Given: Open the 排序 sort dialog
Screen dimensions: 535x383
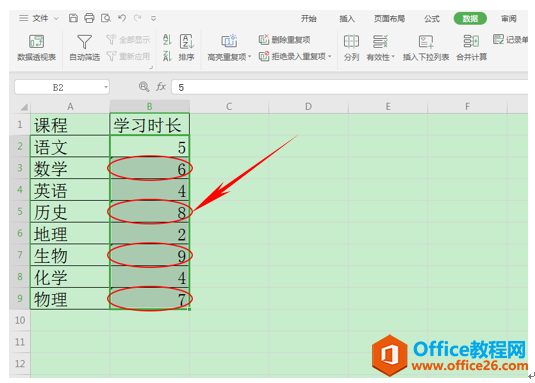Looking at the screenshot, I should 187,48.
